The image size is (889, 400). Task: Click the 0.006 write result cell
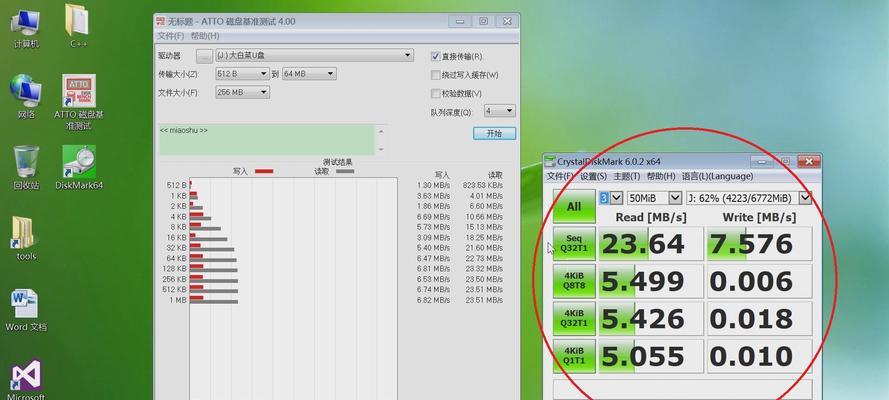pos(759,282)
